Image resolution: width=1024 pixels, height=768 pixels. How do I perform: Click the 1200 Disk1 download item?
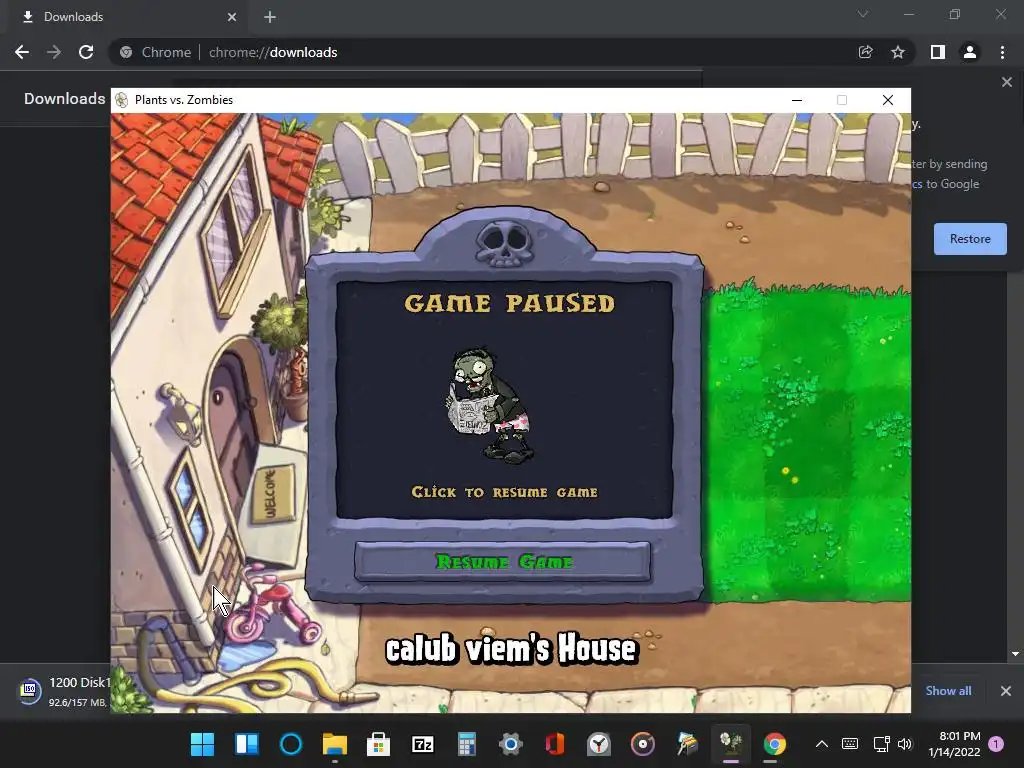pos(64,691)
